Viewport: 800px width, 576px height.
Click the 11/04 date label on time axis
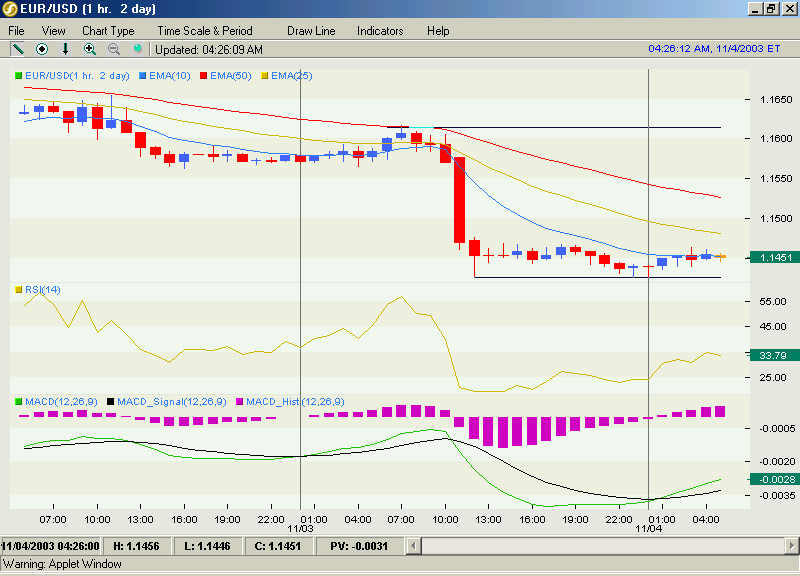(648, 529)
